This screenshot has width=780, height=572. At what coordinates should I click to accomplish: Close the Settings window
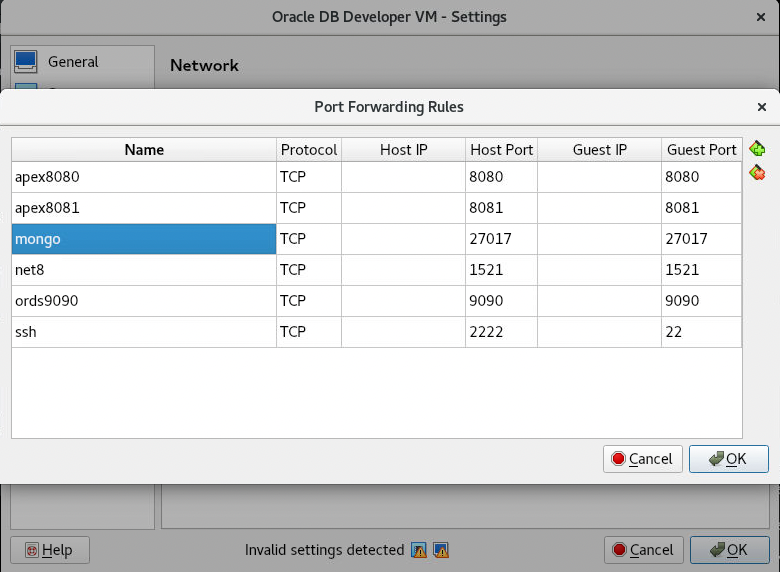762,17
